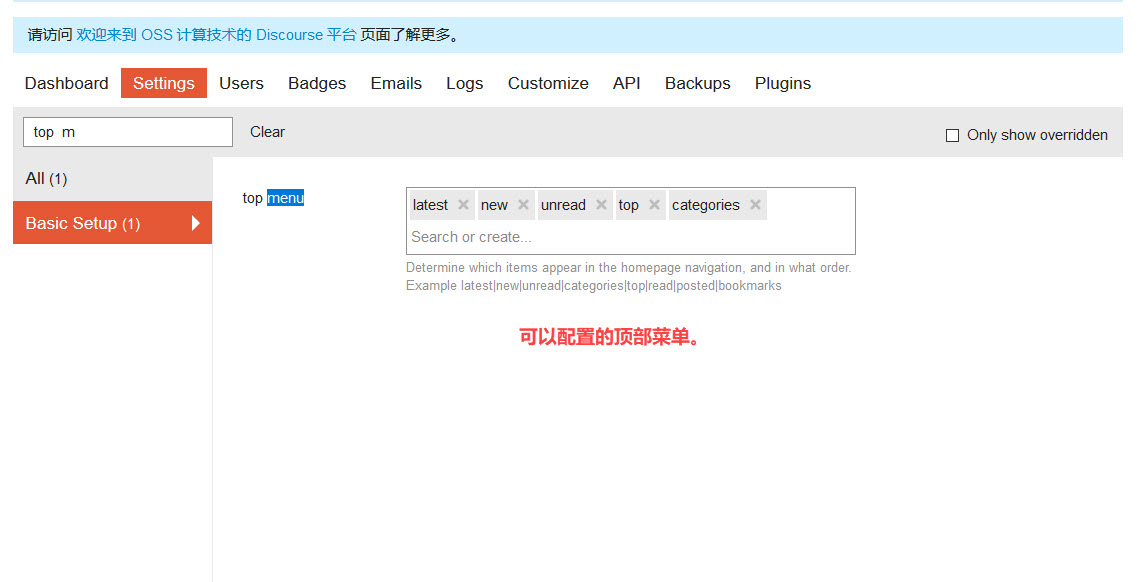Select the Basic Setup (1) category

(x=112, y=223)
